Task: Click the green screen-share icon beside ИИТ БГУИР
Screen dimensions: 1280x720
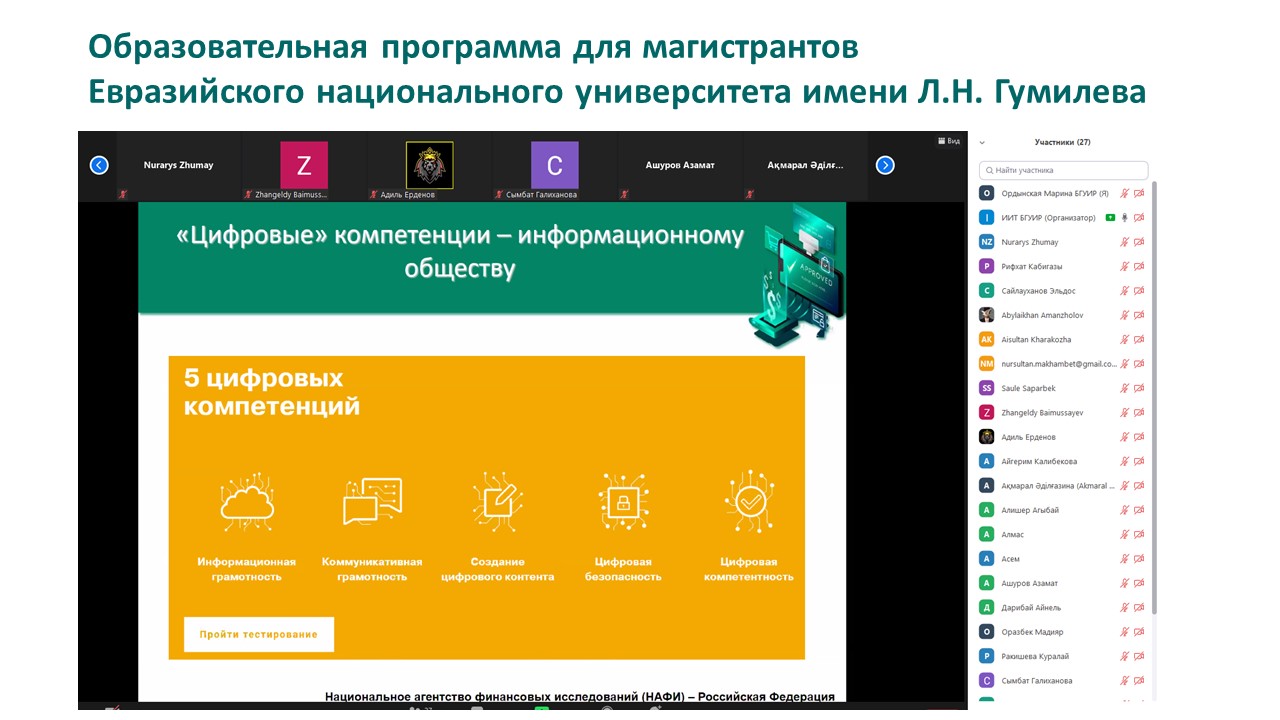Action: click(1110, 218)
